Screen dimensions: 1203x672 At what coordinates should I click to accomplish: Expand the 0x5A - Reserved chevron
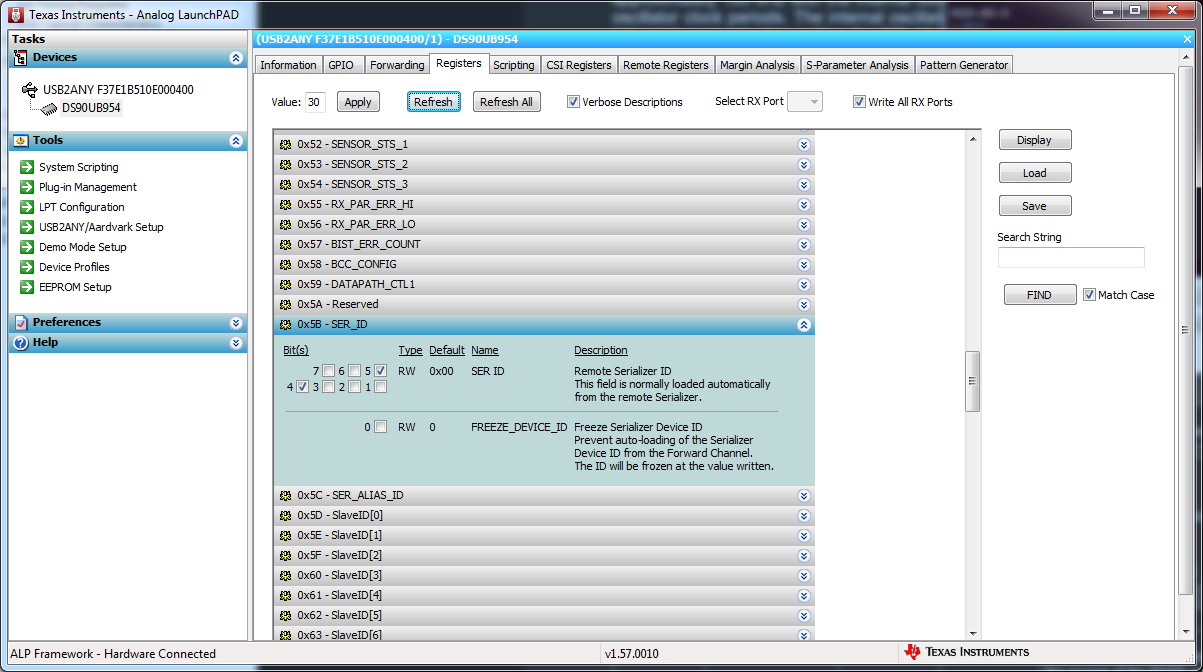(x=803, y=304)
